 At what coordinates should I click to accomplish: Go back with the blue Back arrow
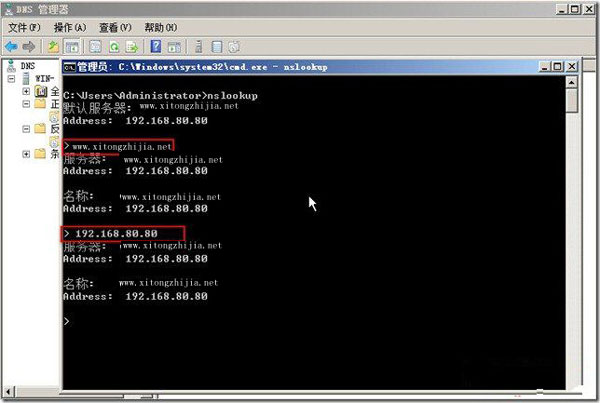tap(11, 47)
